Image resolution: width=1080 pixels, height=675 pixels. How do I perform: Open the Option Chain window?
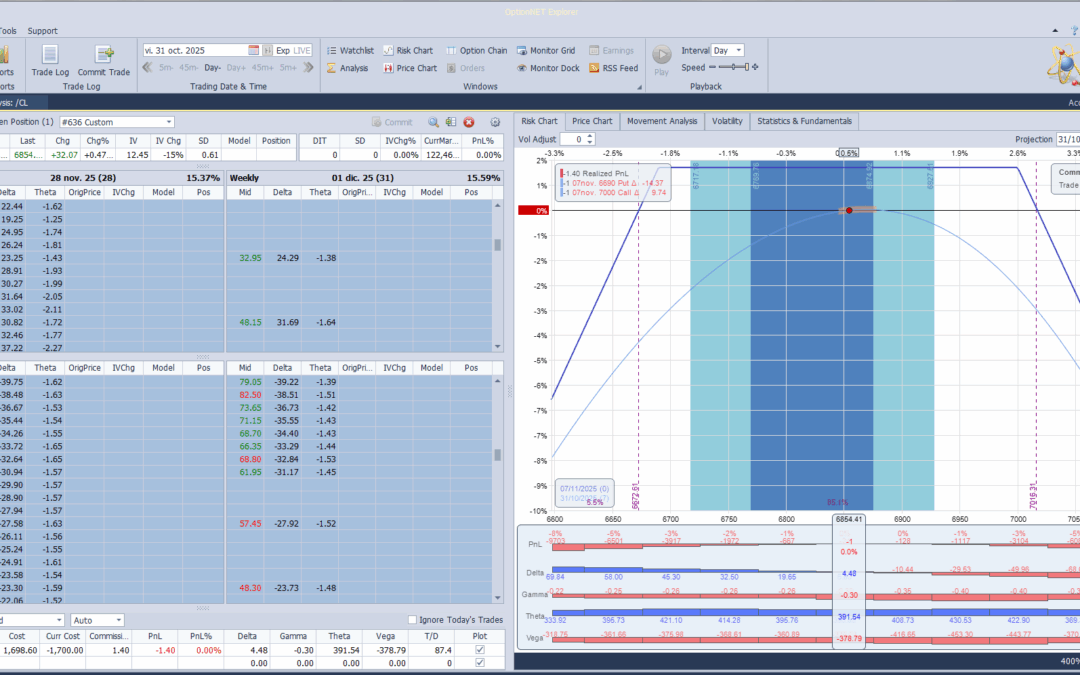(x=476, y=50)
